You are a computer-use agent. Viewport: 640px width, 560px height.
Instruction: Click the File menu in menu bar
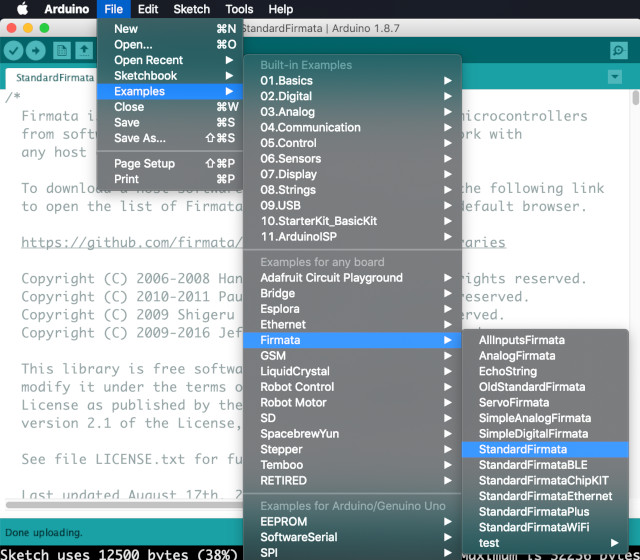coord(113,9)
